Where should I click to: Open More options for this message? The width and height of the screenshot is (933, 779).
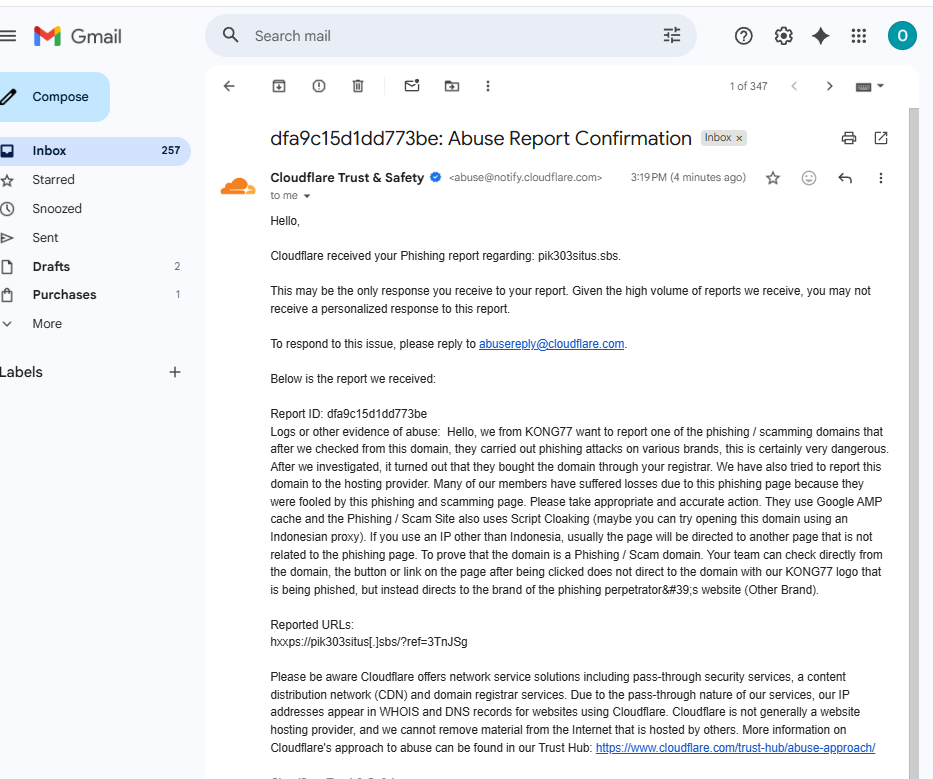click(881, 178)
